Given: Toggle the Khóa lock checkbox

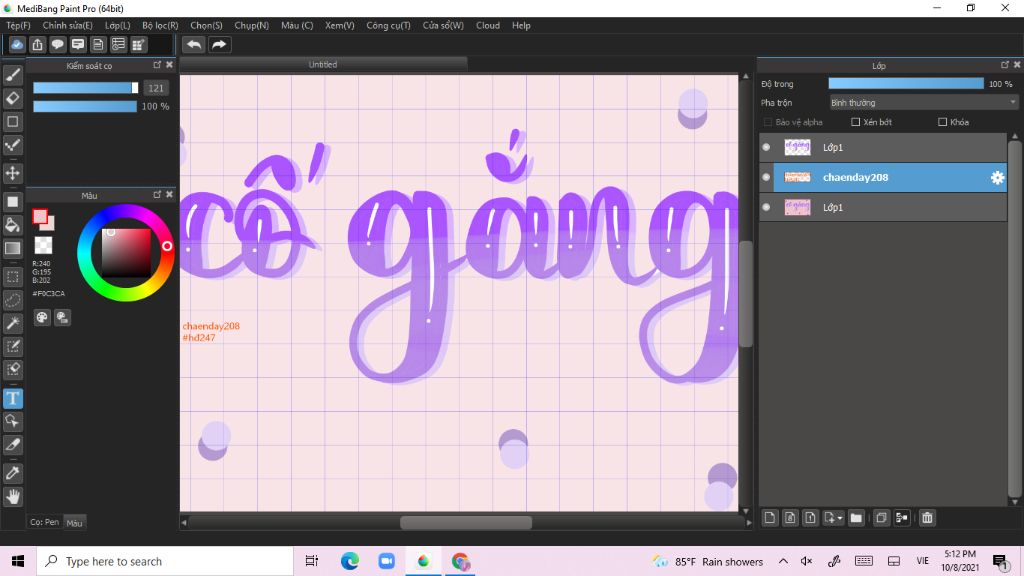Looking at the screenshot, I should click(x=942, y=122).
